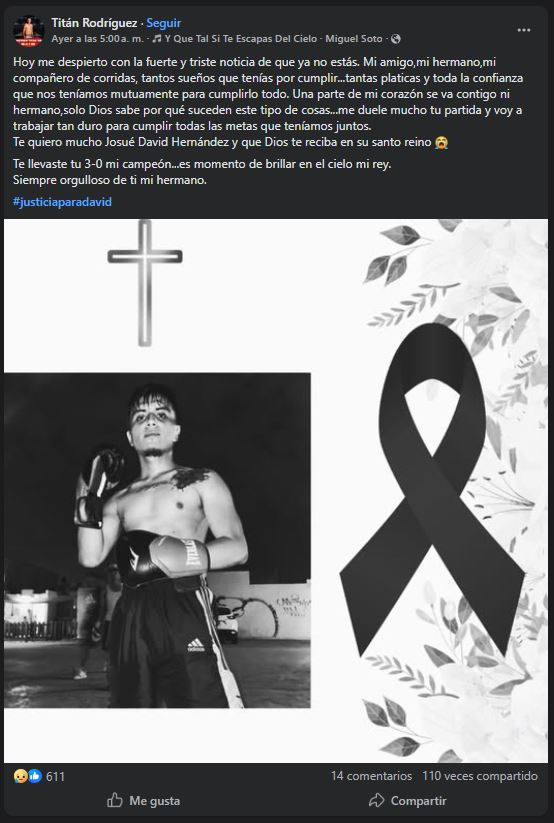Screen dimensions: 554x823
Task: Open the 14 comentarios list
Action: point(371,776)
